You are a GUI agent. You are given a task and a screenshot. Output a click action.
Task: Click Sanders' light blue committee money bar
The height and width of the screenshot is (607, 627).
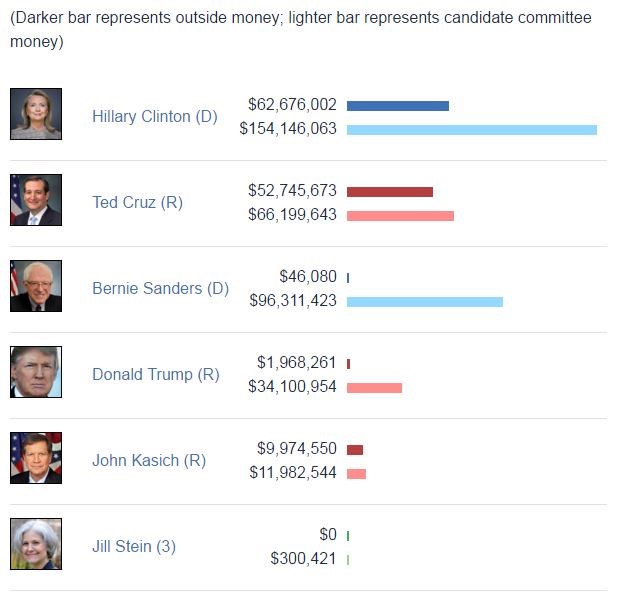pos(425,301)
